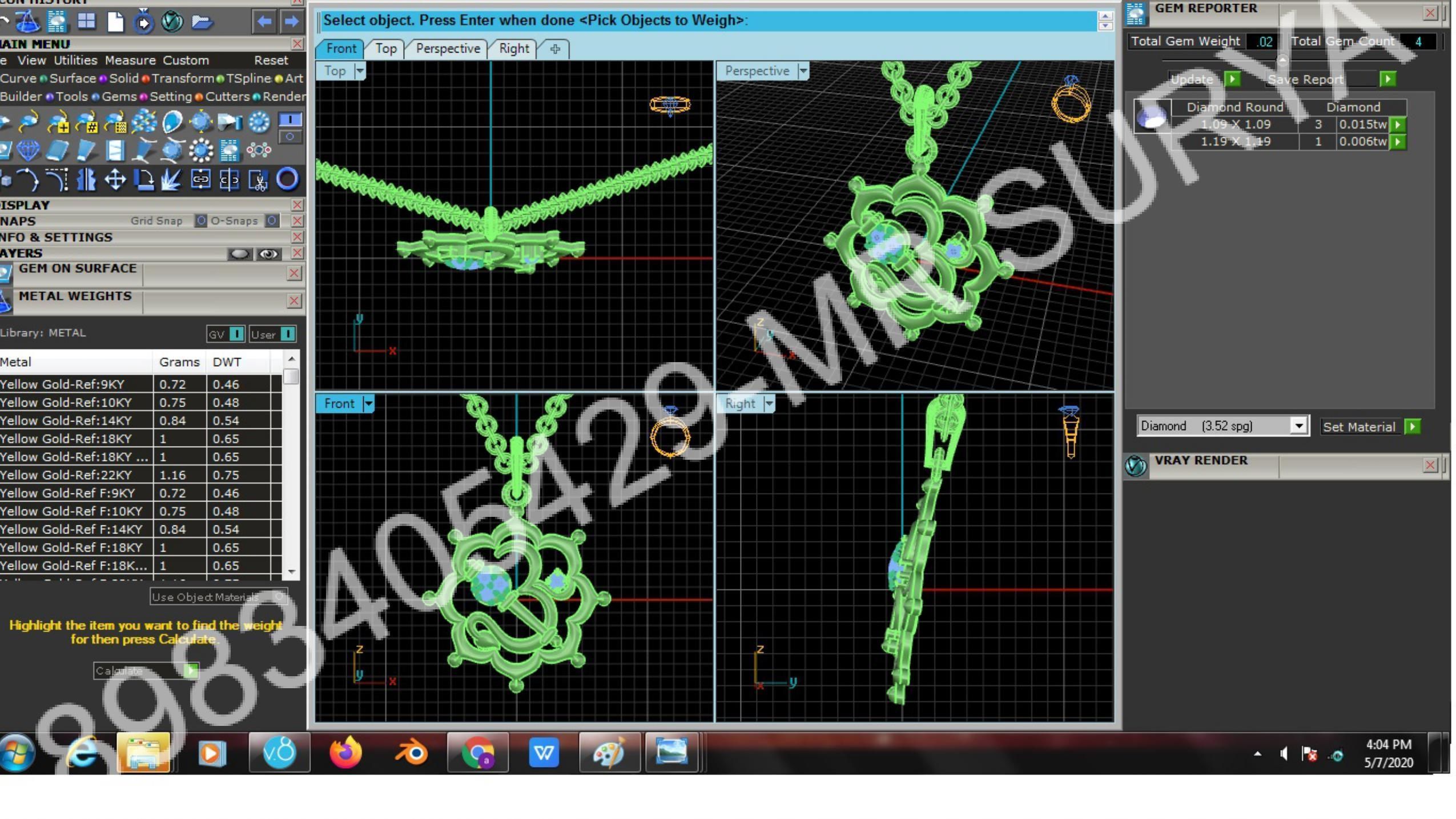
Task: Click the Update green arrow button
Action: tap(1232, 79)
